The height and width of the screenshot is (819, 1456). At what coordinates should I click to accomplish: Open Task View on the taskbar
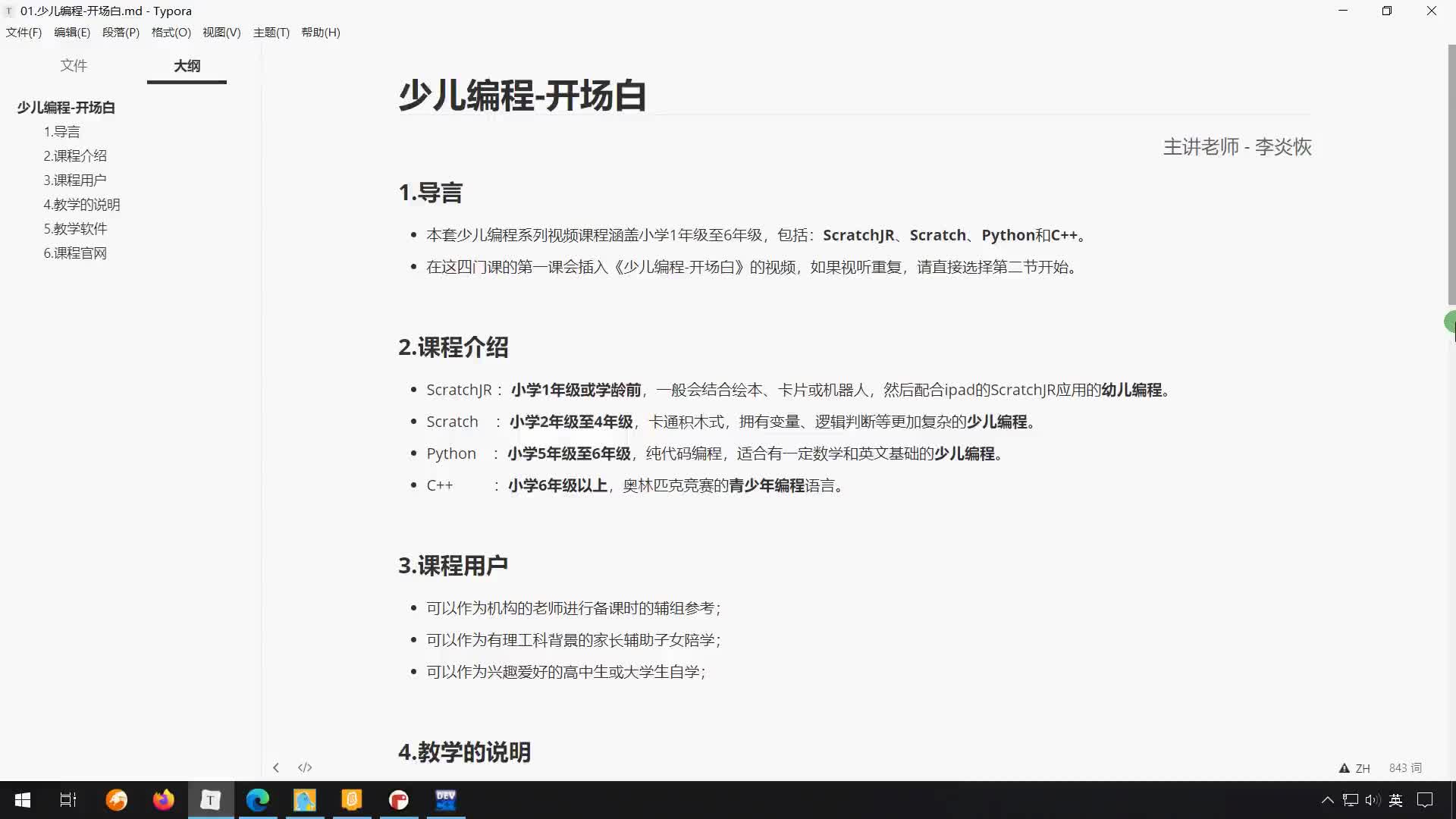point(68,800)
